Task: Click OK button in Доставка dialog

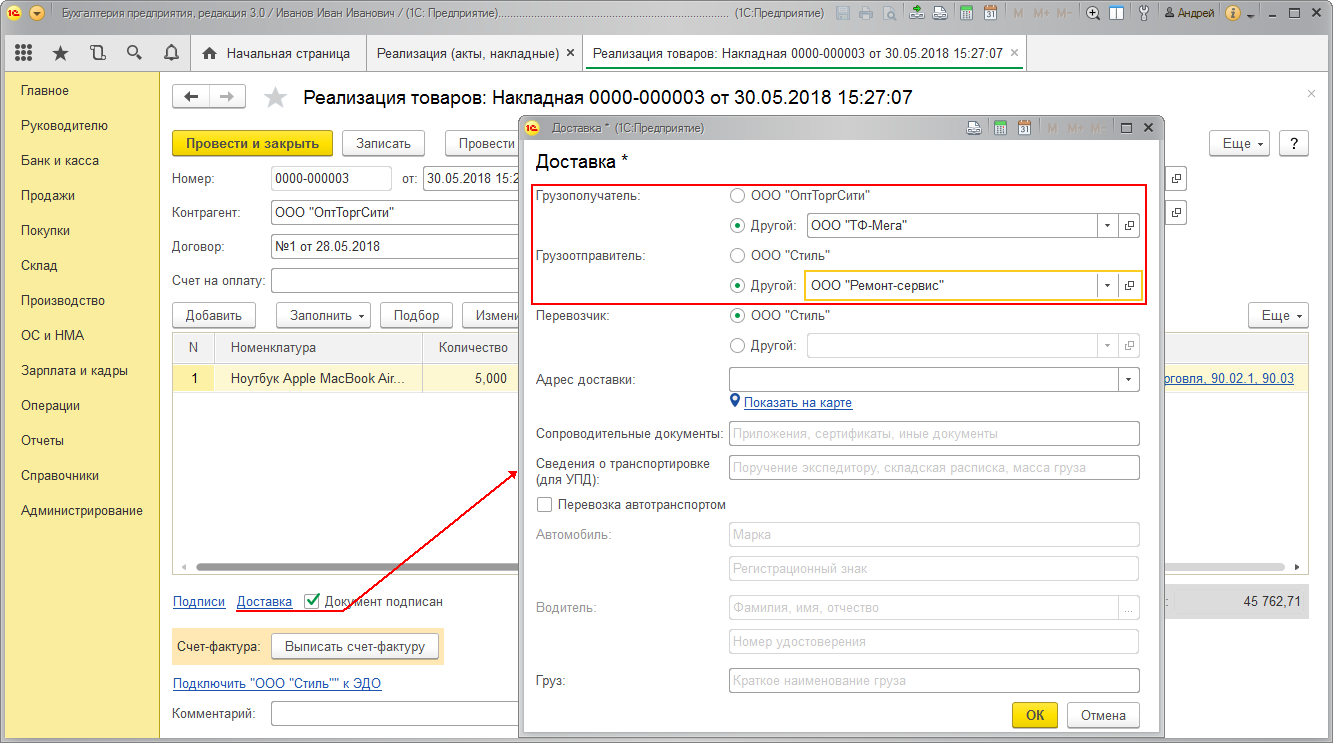Action: click(x=1034, y=715)
